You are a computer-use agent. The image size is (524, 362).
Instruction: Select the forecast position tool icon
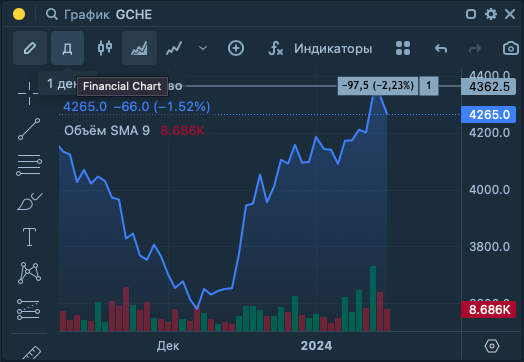pos(28,310)
